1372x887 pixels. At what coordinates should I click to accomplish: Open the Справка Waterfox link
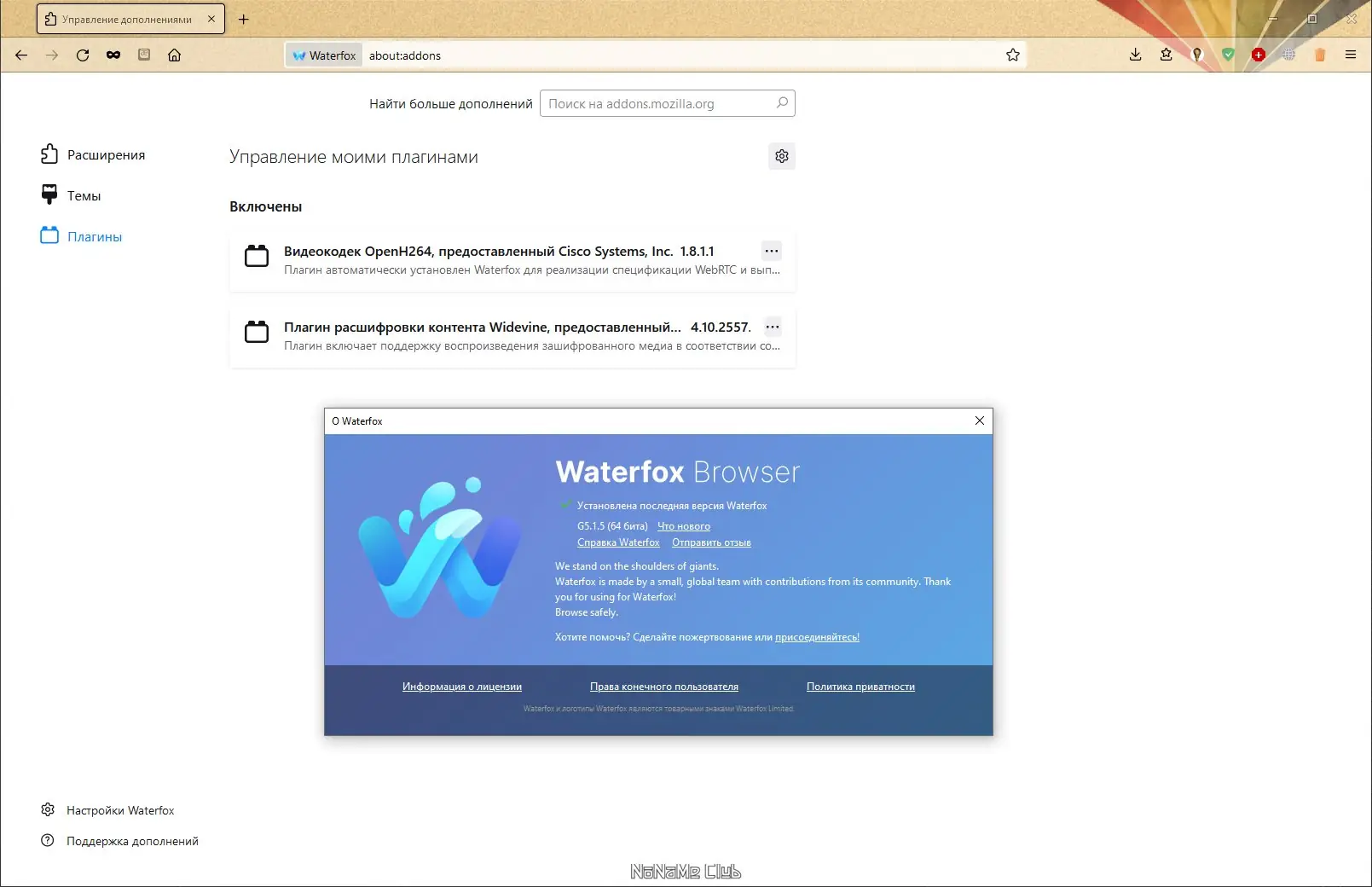(618, 542)
